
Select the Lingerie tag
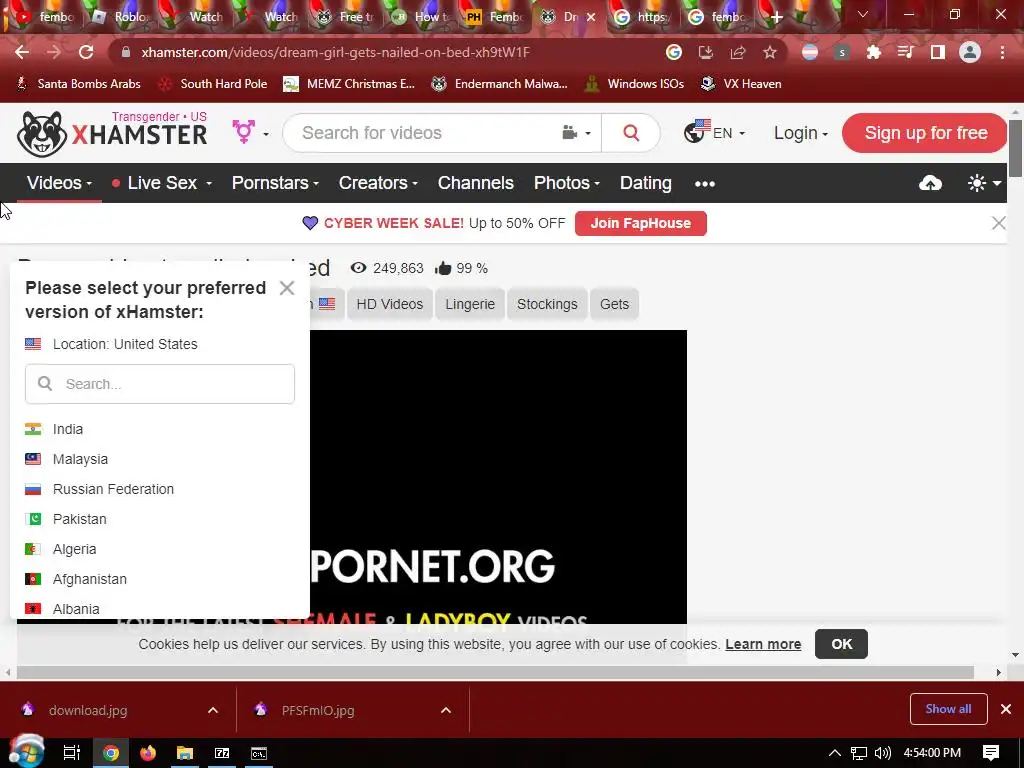(470, 304)
